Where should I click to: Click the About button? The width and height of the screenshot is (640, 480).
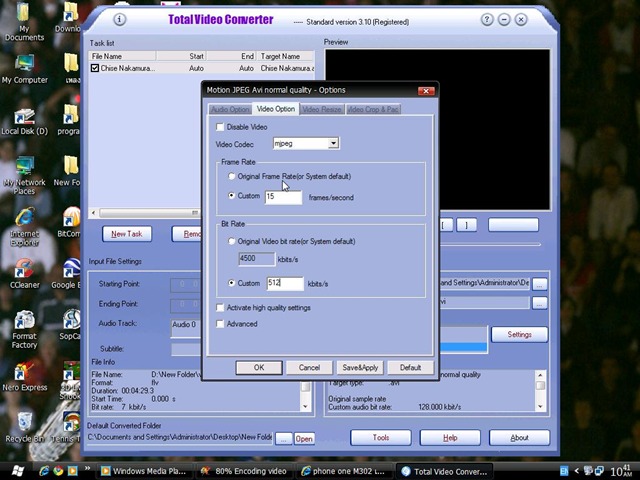519,438
